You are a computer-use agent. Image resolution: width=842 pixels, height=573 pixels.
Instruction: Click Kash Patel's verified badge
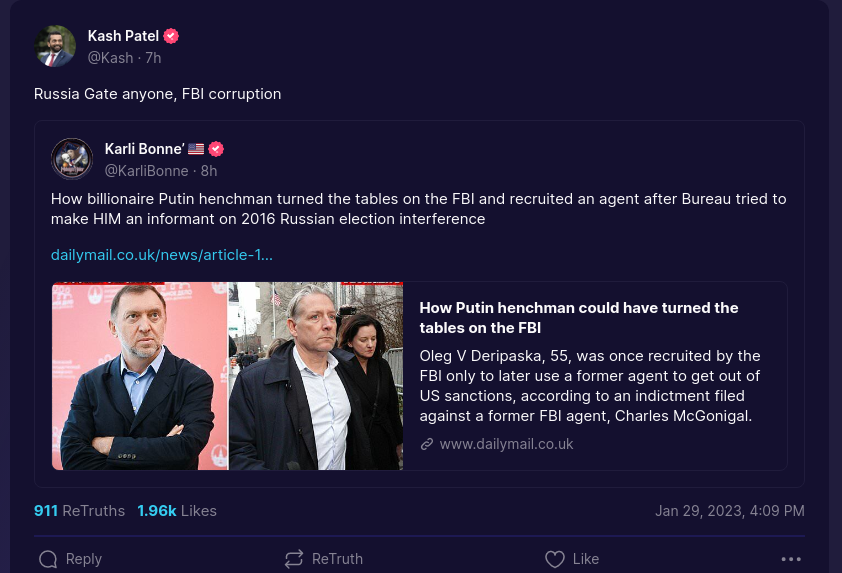pyautogui.click(x=171, y=36)
